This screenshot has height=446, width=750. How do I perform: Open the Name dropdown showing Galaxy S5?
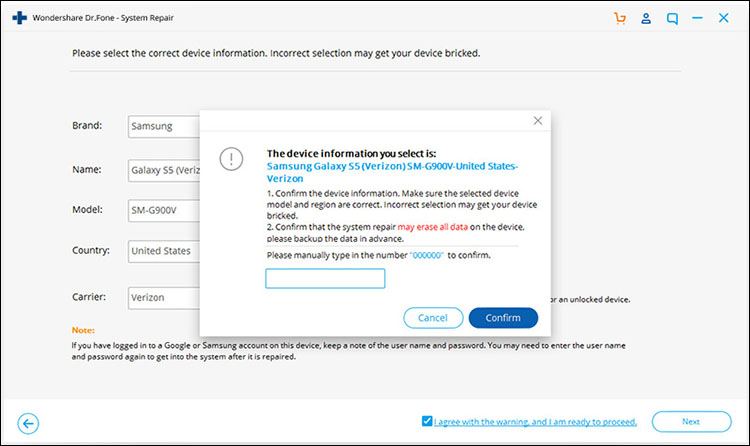[164, 170]
